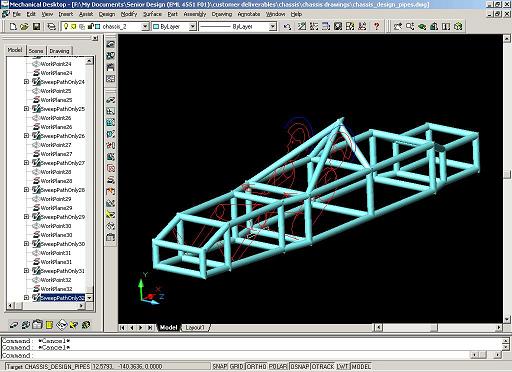Click the red question mark Help icon
This screenshot has height=372, width=512.
coord(376,26)
